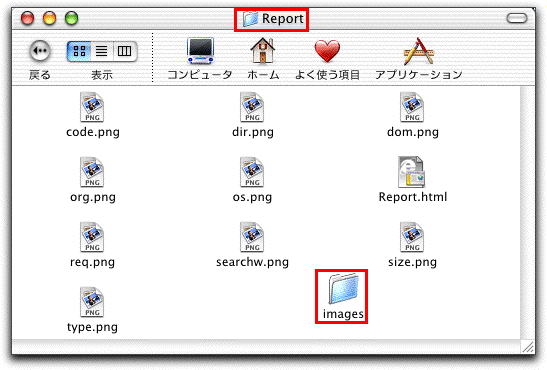Click the vertical scrollbar track
This screenshot has height=370, width=547.
(x=527, y=213)
